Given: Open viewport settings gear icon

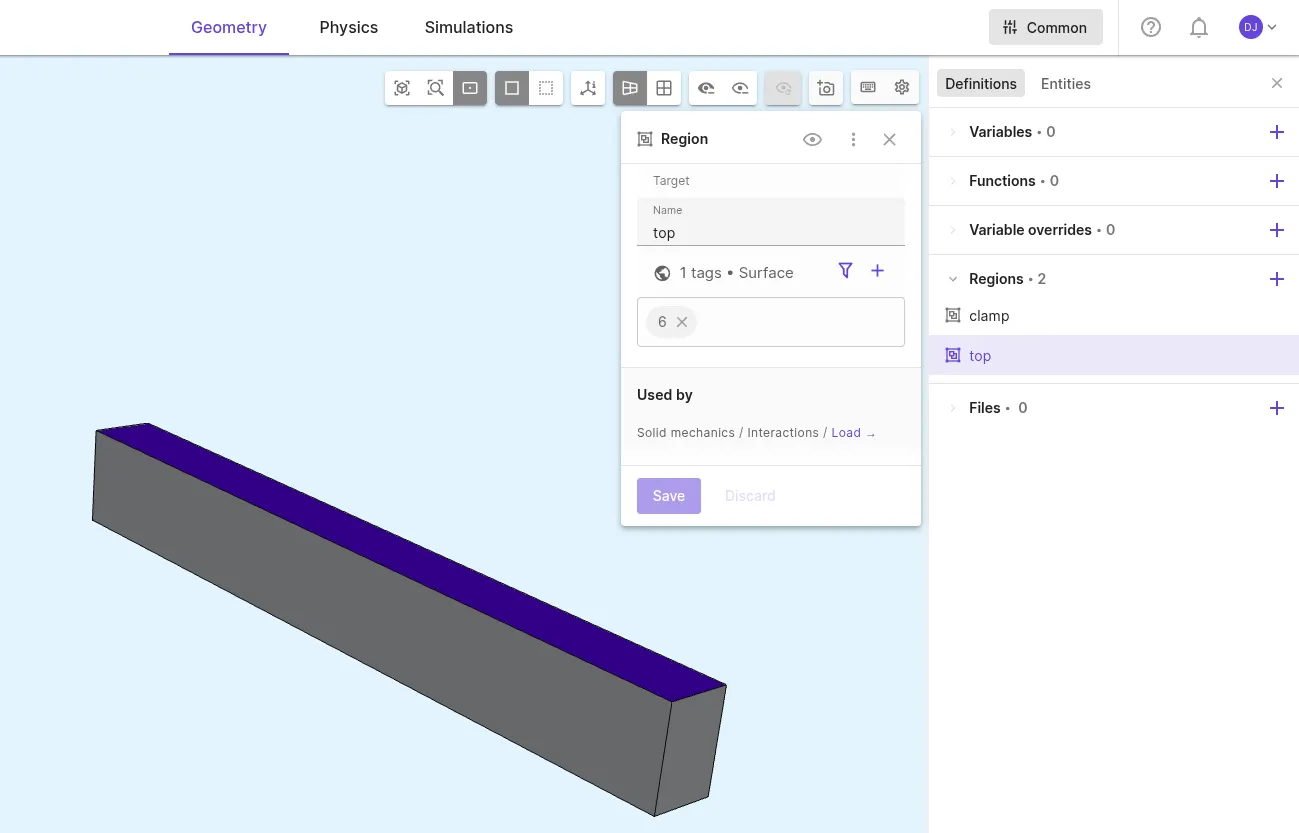Looking at the screenshot, I should click(902, 88).
